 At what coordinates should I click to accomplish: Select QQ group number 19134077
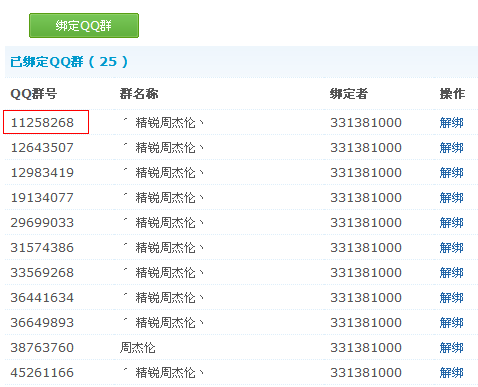(x=42, y=198)
